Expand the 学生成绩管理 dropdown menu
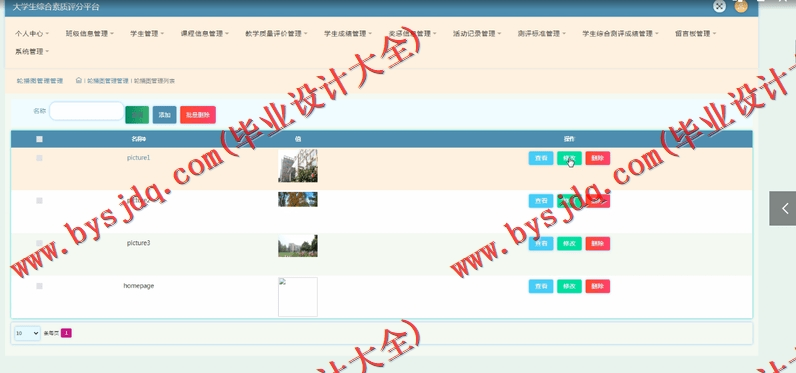Viewport: 796px width, 373px height. tap(348, 33)
